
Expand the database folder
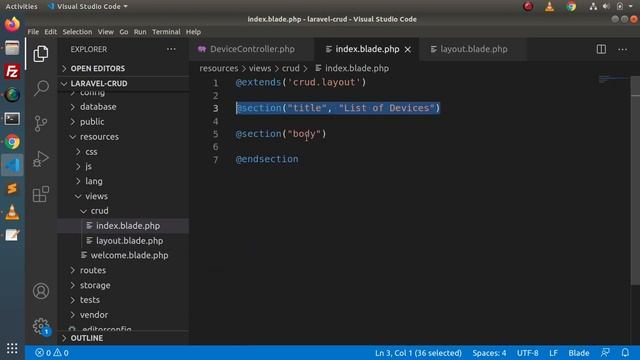tap(98, 107)
